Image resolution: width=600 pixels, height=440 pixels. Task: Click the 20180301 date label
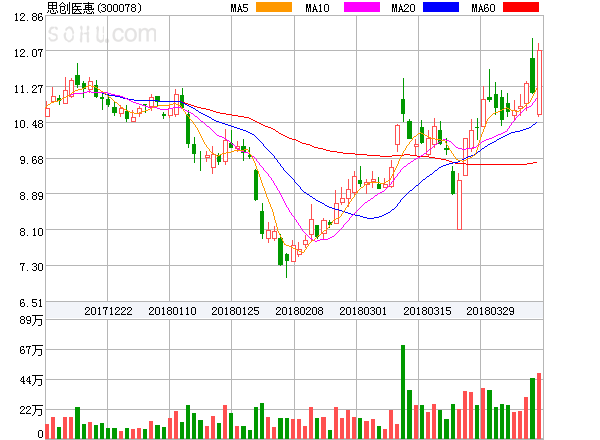pos(363,311)
